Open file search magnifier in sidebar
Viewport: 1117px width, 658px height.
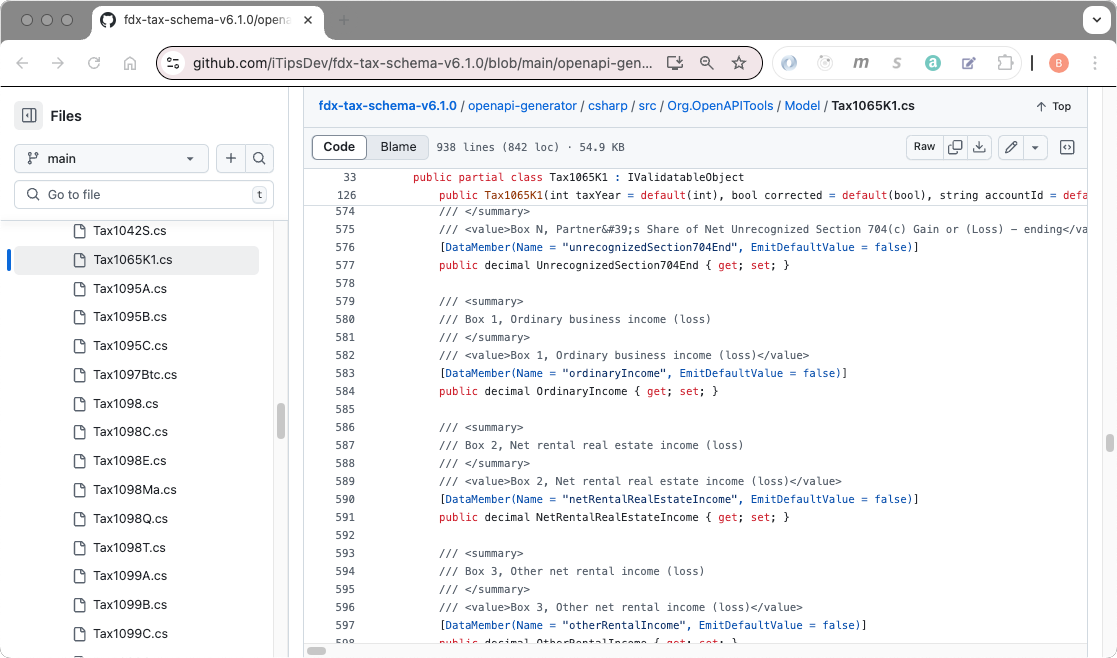[x=259, y=158]
